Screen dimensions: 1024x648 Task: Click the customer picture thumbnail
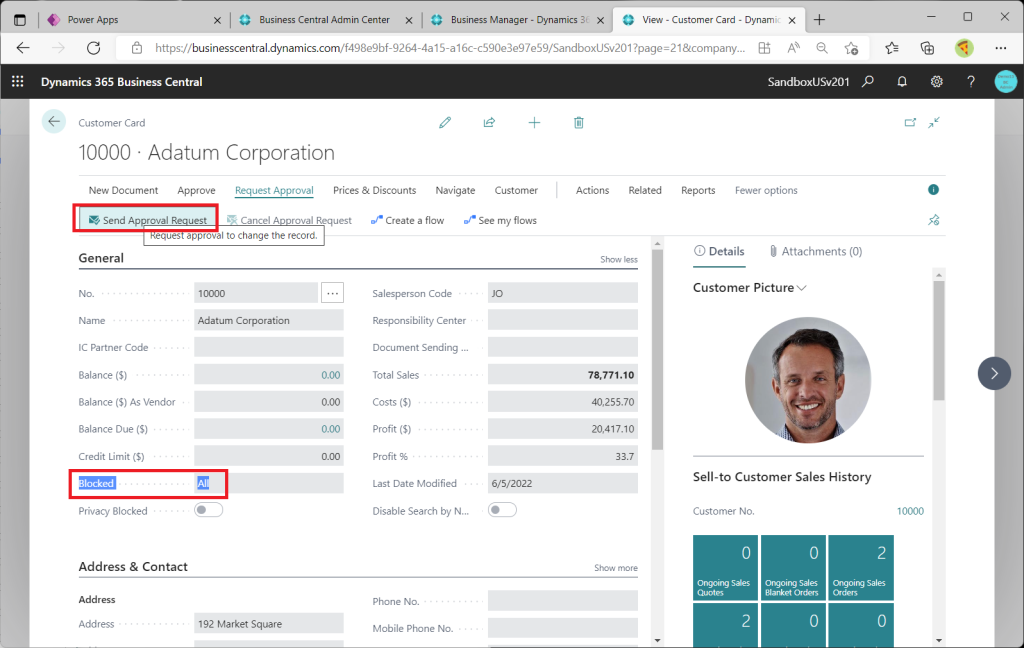coord(808,380)
